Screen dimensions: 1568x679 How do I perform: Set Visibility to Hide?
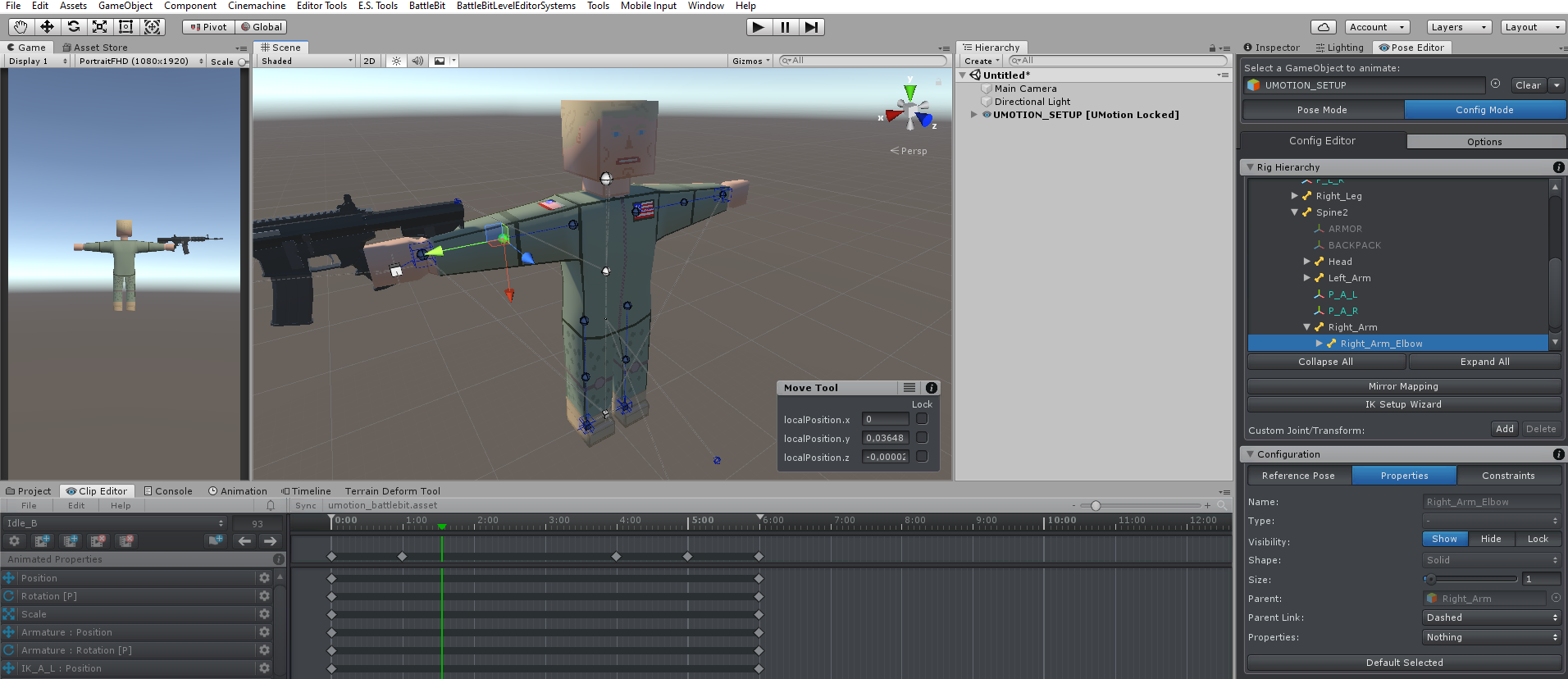(1491, 539)
